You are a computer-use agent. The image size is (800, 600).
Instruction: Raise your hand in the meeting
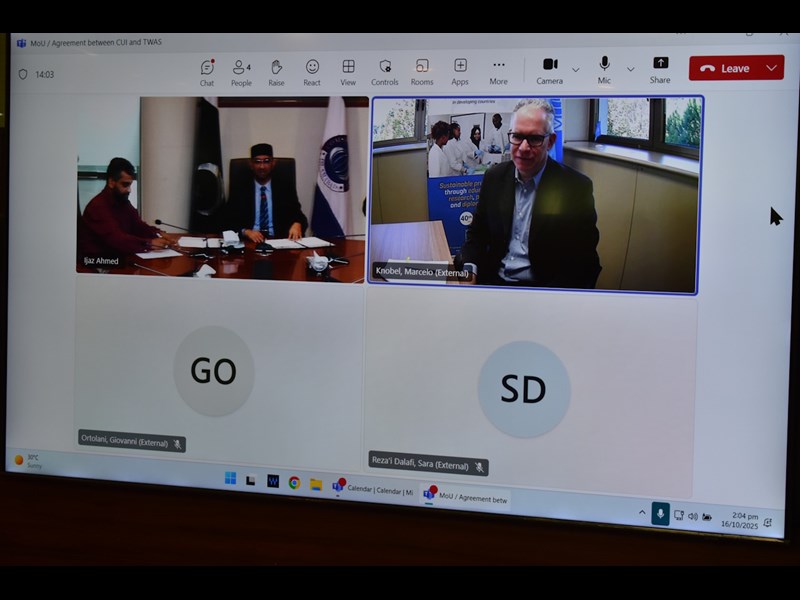[276, 71]
